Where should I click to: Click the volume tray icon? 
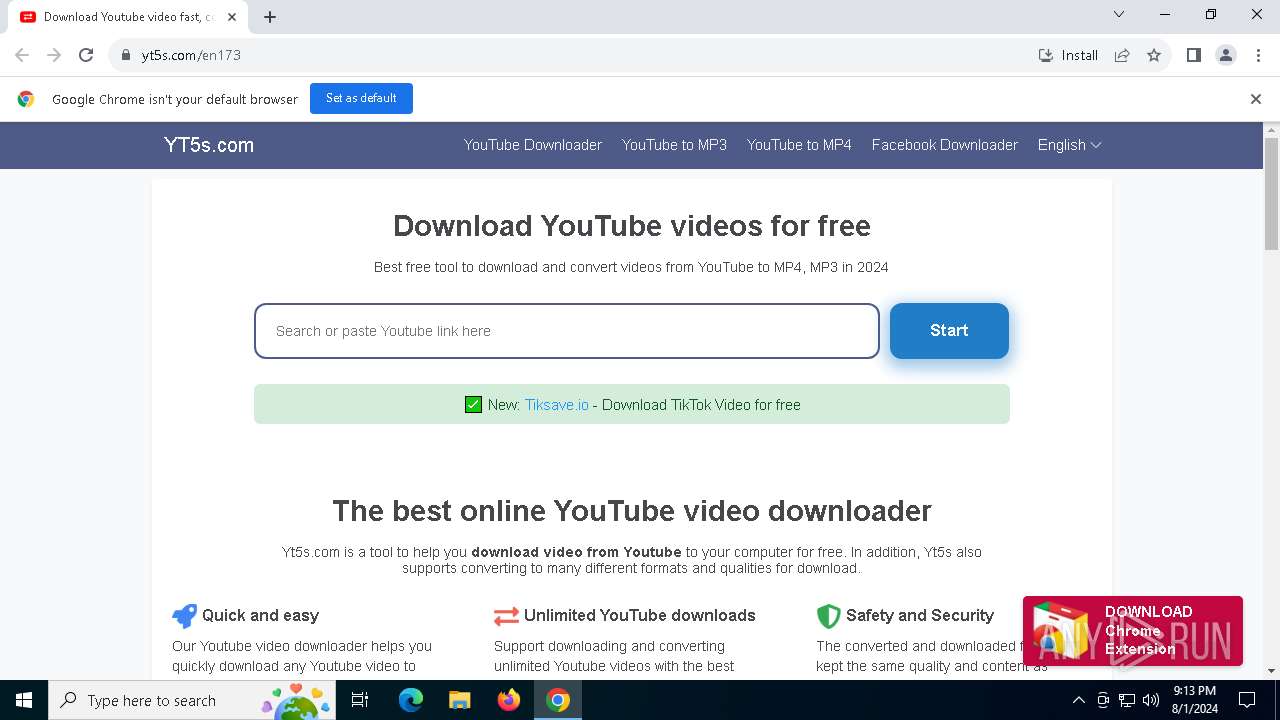[1151, 700]
